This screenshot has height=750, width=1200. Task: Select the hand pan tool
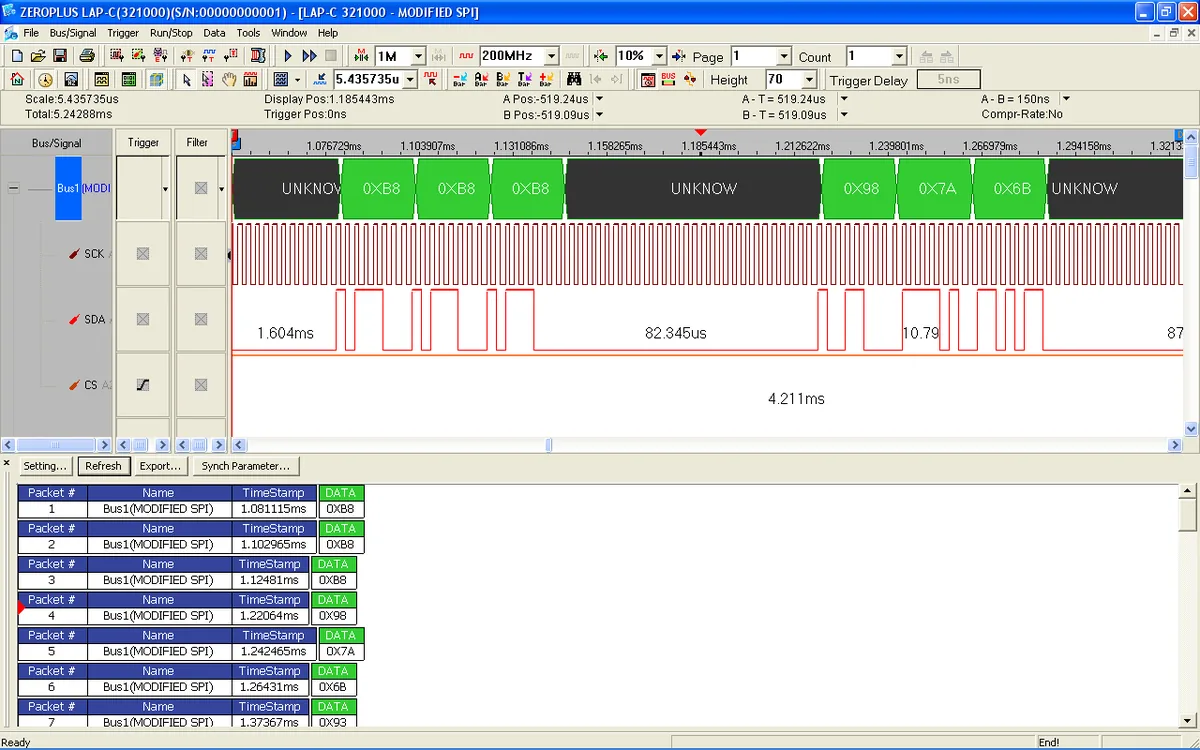tap(229, 80)
